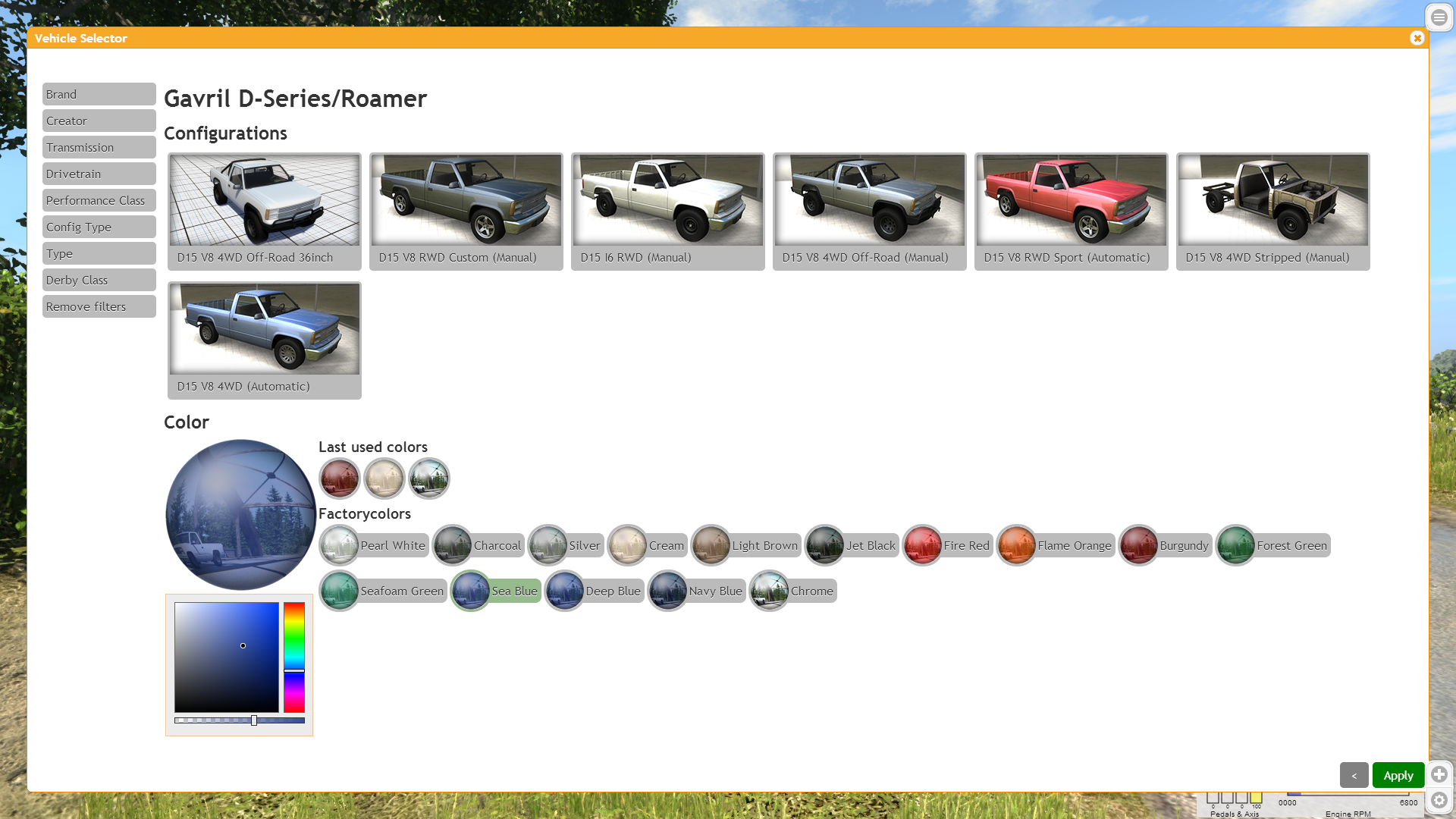Image resolution: width=1456 pixels, height=819 pixels.
Task: Choose Pearl White factory color
Action: tap(375, 545)
